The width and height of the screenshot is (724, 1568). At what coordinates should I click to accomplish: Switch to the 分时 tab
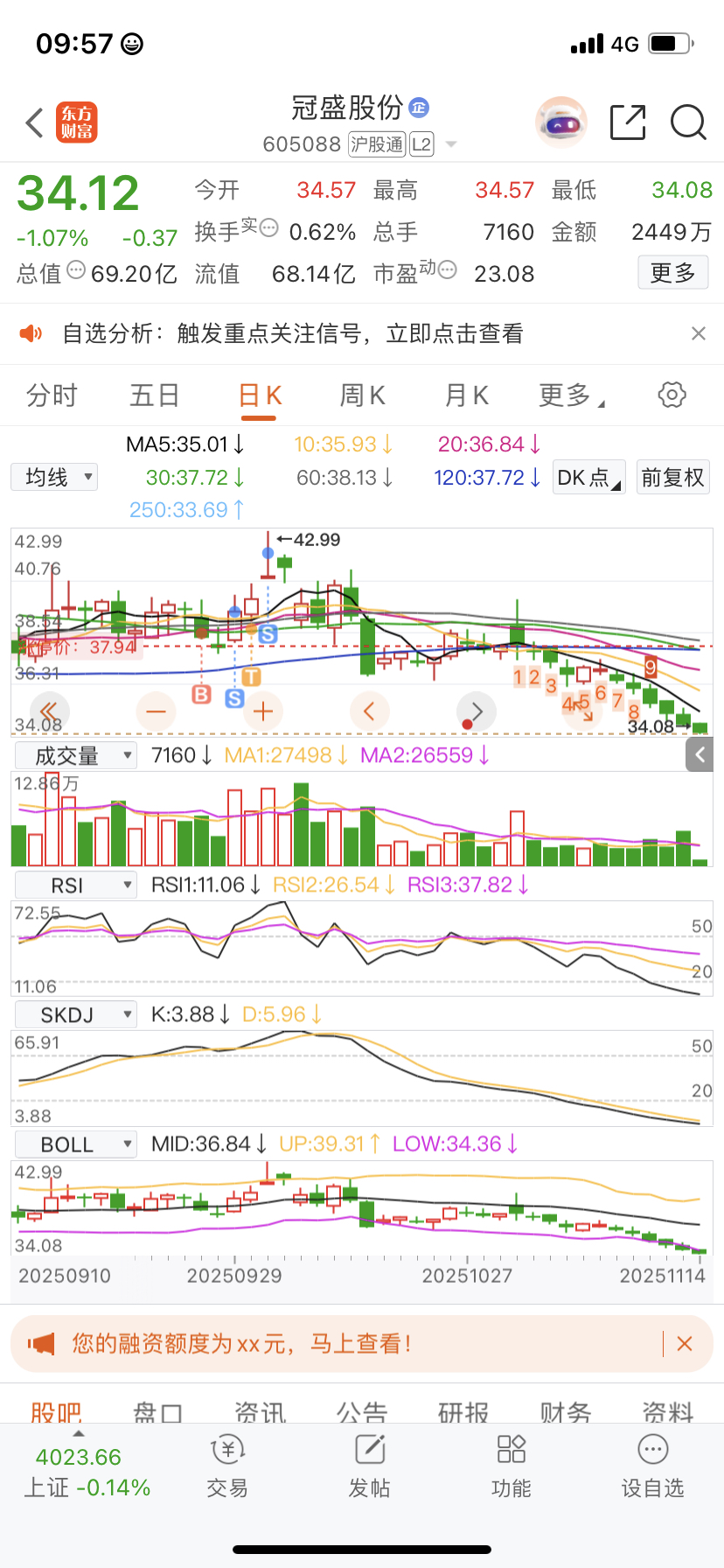(52, 395)
